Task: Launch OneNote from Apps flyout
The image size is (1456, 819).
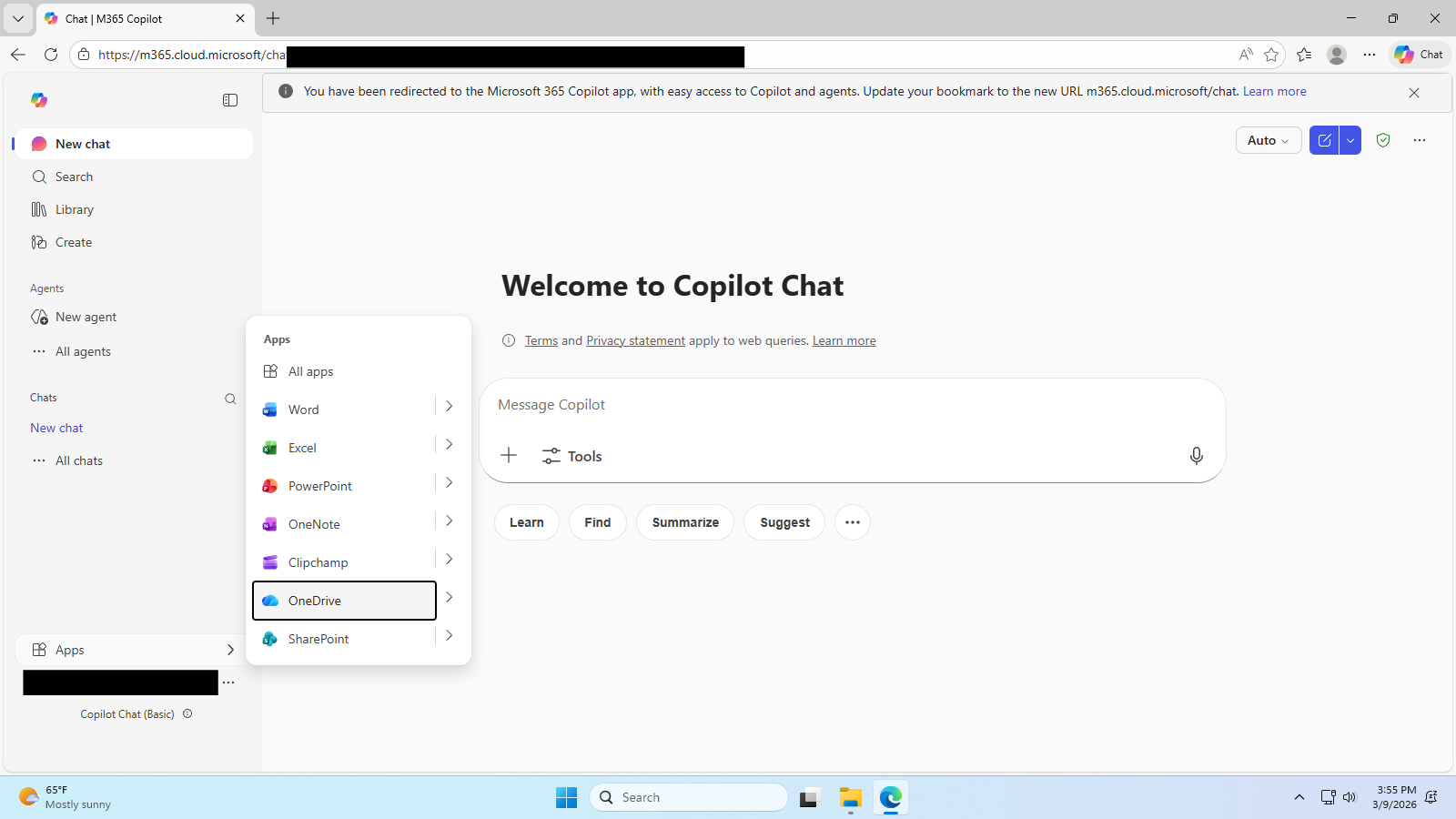Action: (344, 524)
